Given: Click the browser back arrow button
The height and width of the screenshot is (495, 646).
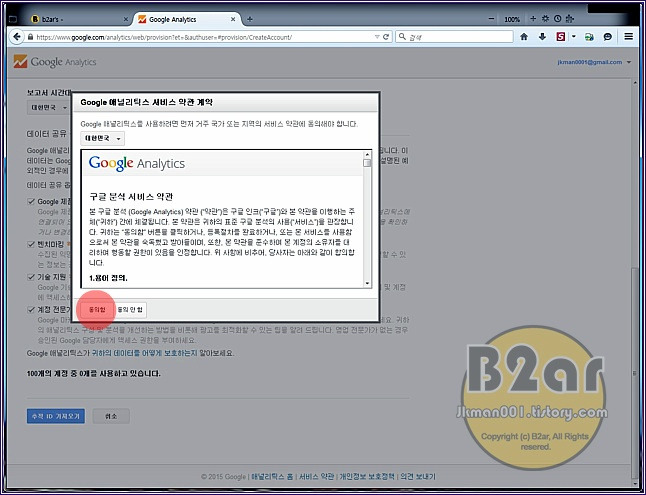Looking at the screenshot, I should pos(16,37).
